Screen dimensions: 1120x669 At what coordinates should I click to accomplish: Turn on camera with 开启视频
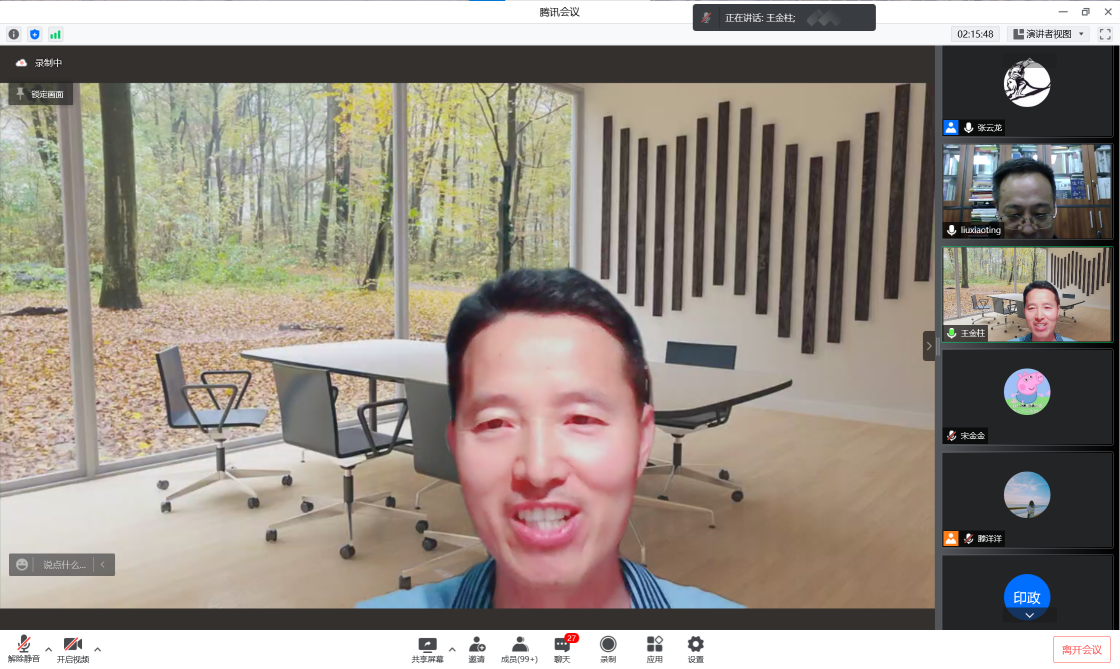(x=72, y=649)
